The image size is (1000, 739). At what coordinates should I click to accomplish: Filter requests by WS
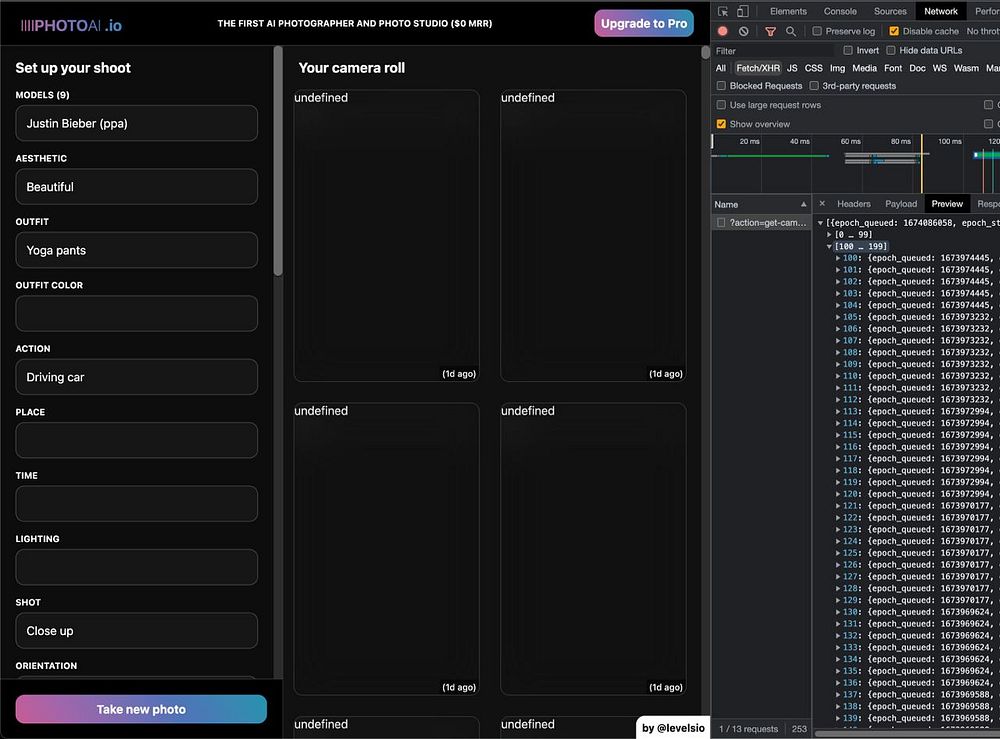(x=939, y=68)
